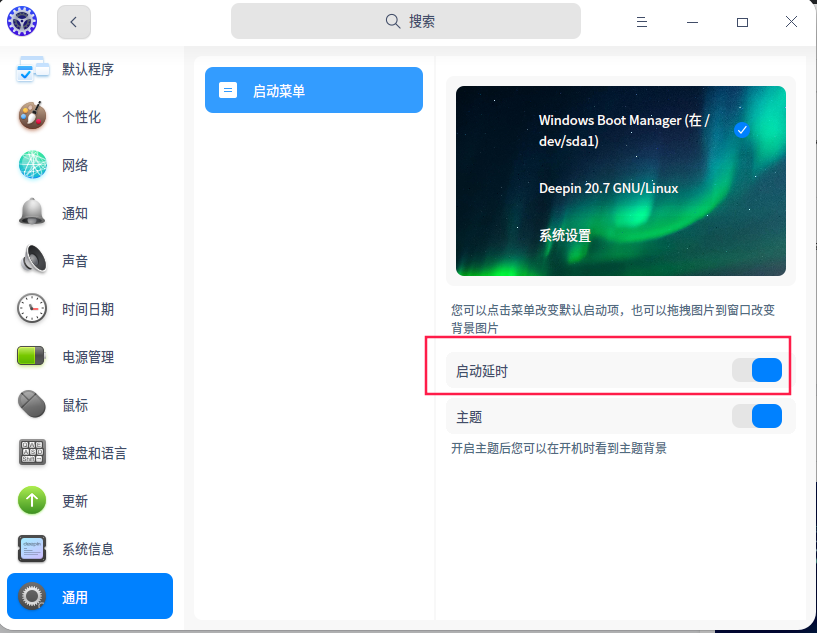Minimize the control center window
Screen dimensions: 817x633
pos(692,22)
